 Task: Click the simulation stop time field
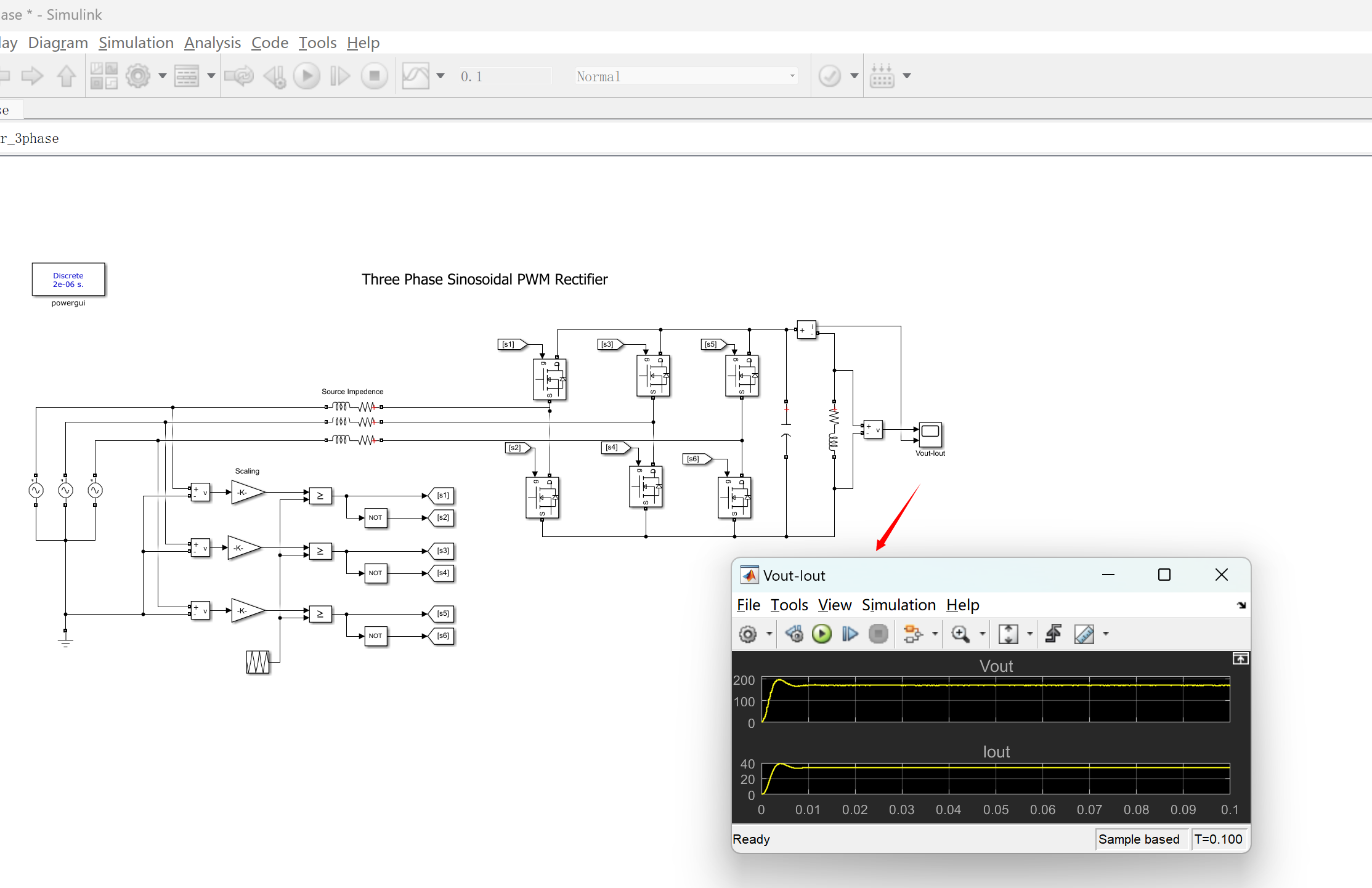(x=504, y=76)
